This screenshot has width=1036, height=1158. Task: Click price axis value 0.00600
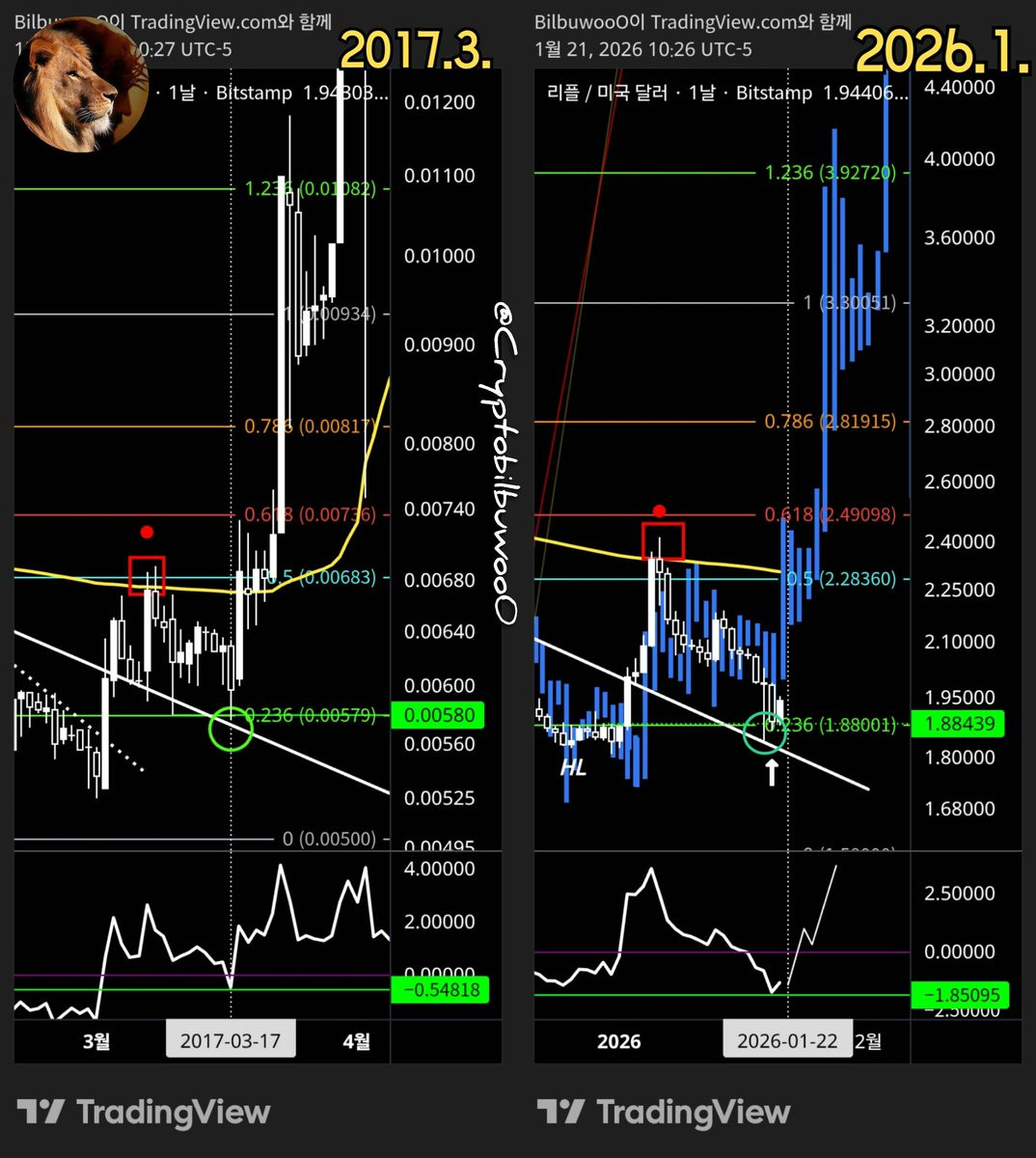pyautogui.click(x=440, y=686)
